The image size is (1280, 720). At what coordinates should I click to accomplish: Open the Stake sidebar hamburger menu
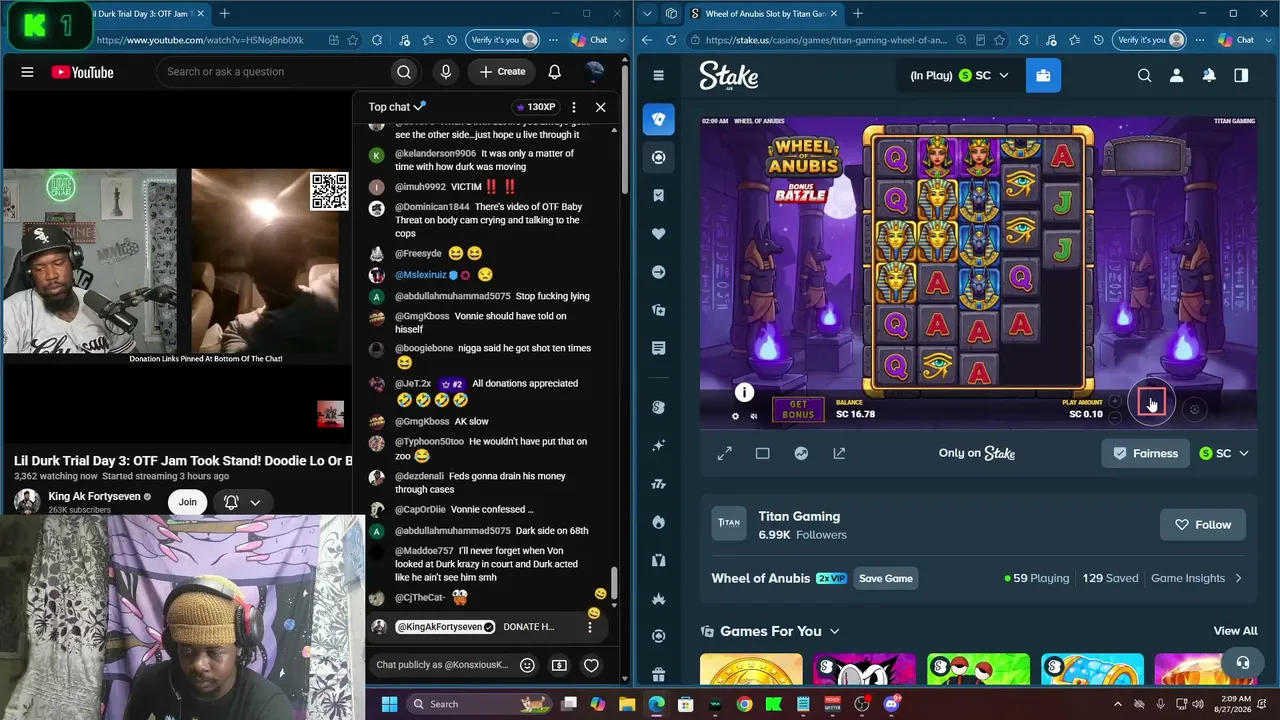coord(658,75)
